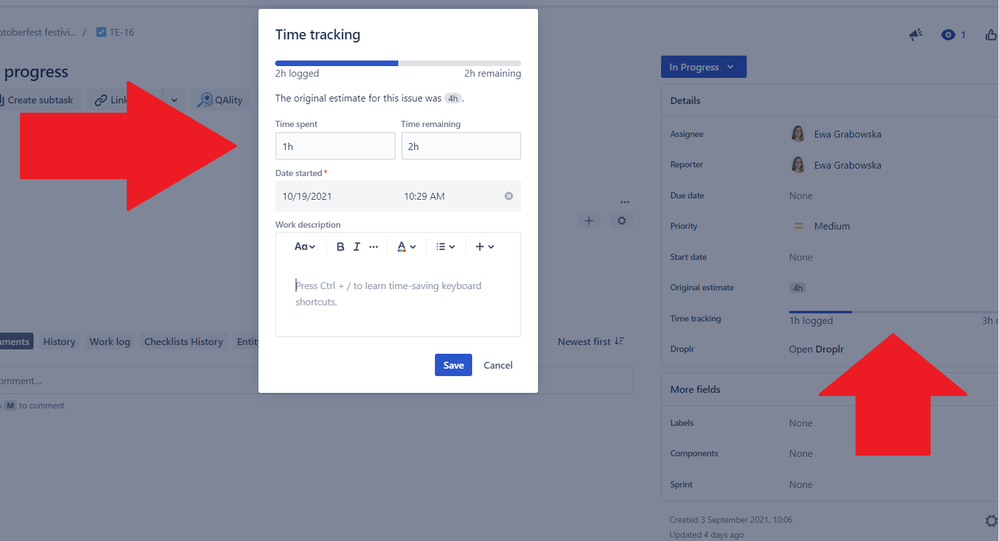Toggle Newest first sort order

tap(591, 342)
